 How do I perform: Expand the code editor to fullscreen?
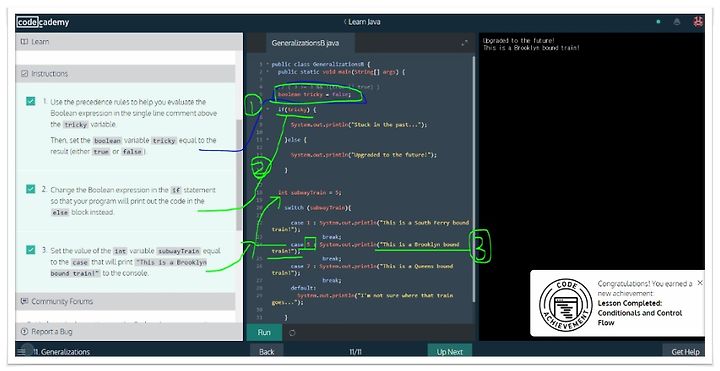464,43
